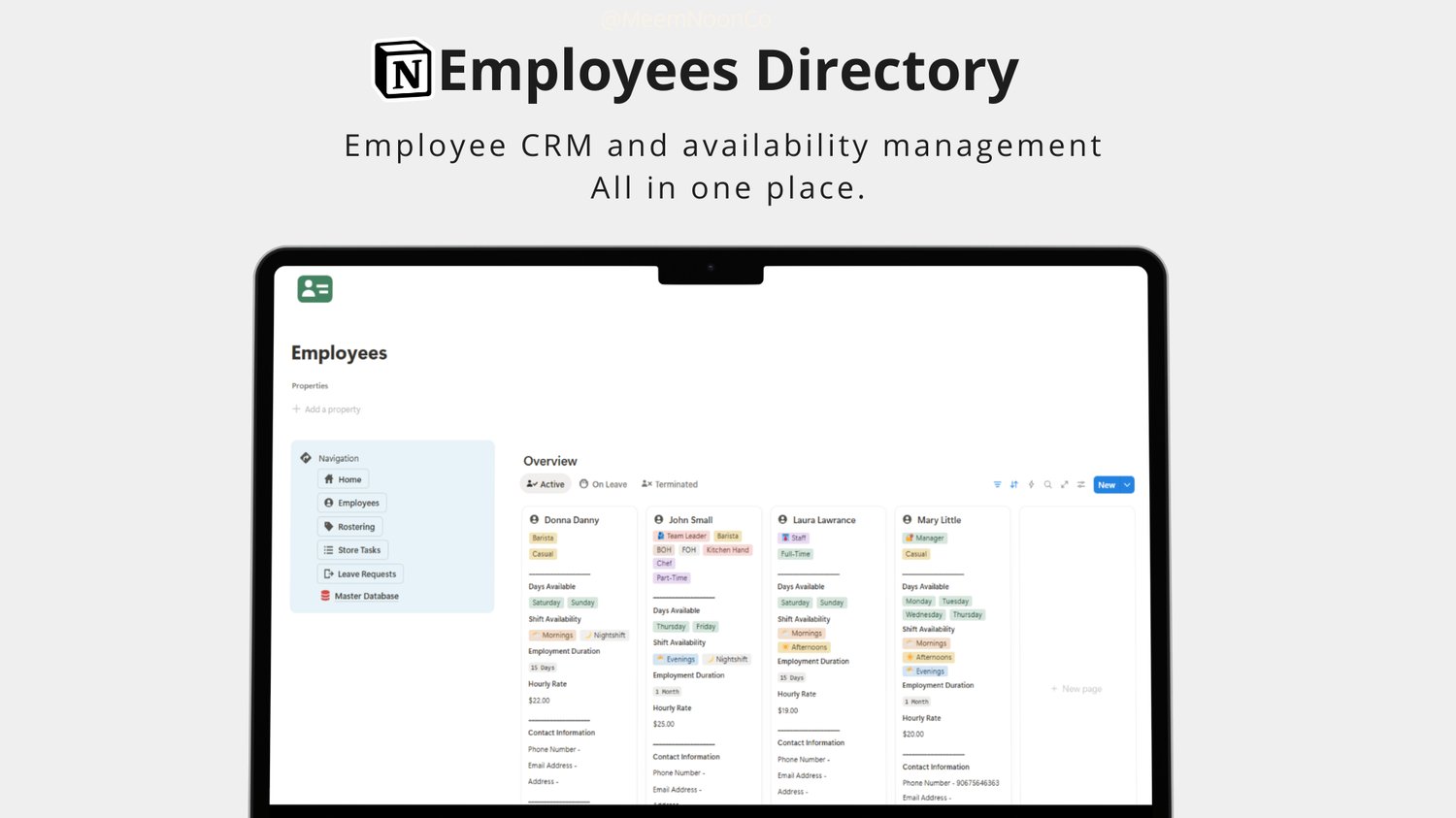Screen dimensions: 1456x818
Task: Click the Full-Time tag on Laura Lawrance
Action: (x=796, y=554)
